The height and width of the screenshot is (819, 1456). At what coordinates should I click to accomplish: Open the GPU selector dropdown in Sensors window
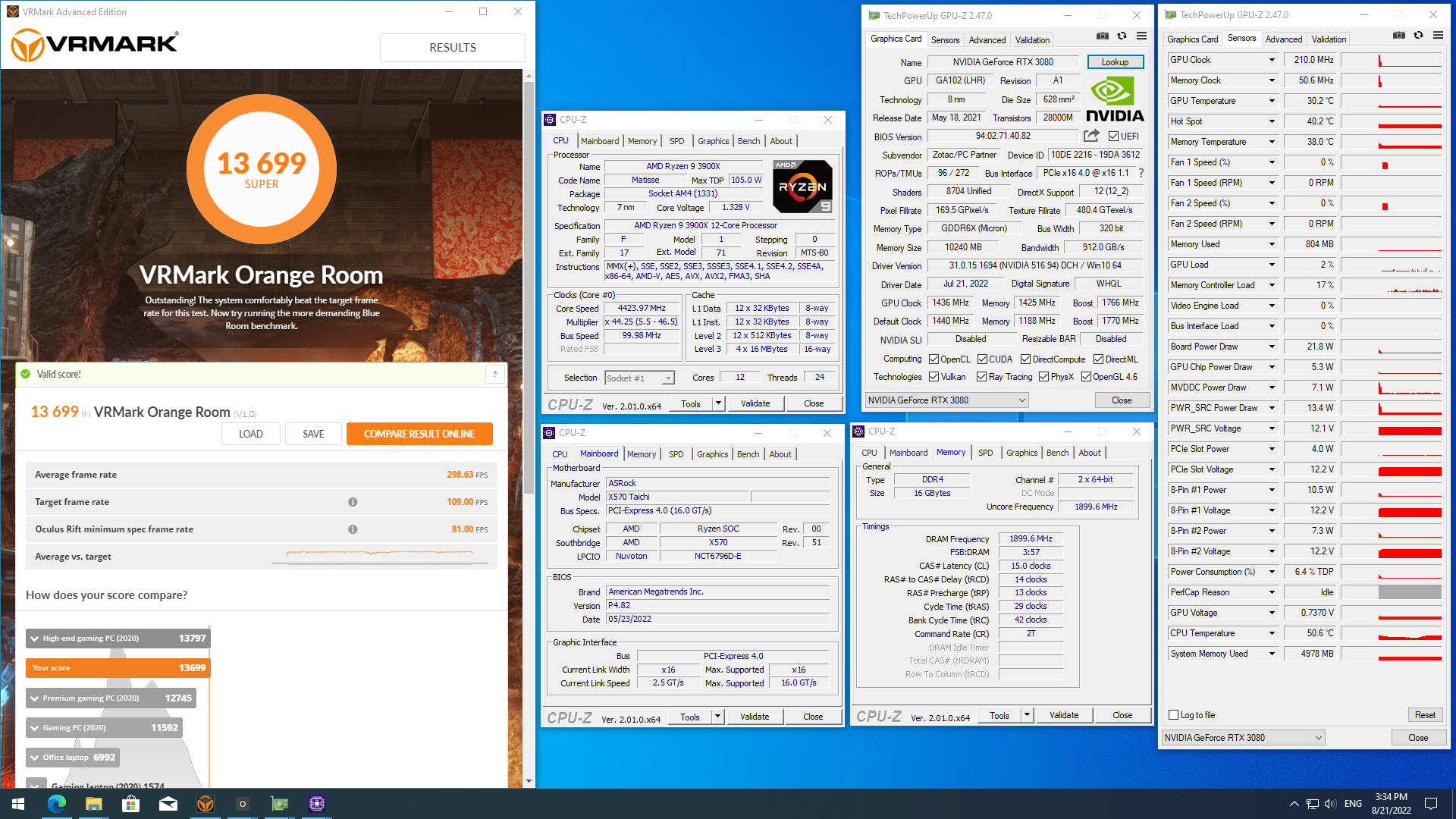[1244, 738]
